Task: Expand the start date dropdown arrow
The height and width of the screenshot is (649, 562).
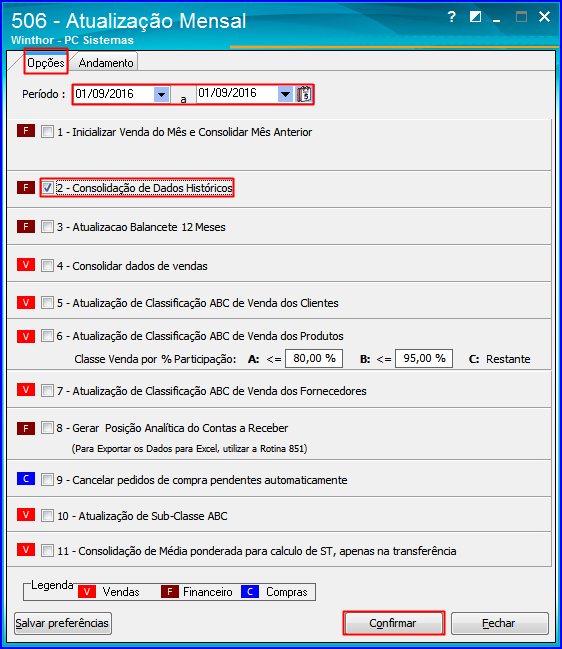Action: (x=161, y=94)
